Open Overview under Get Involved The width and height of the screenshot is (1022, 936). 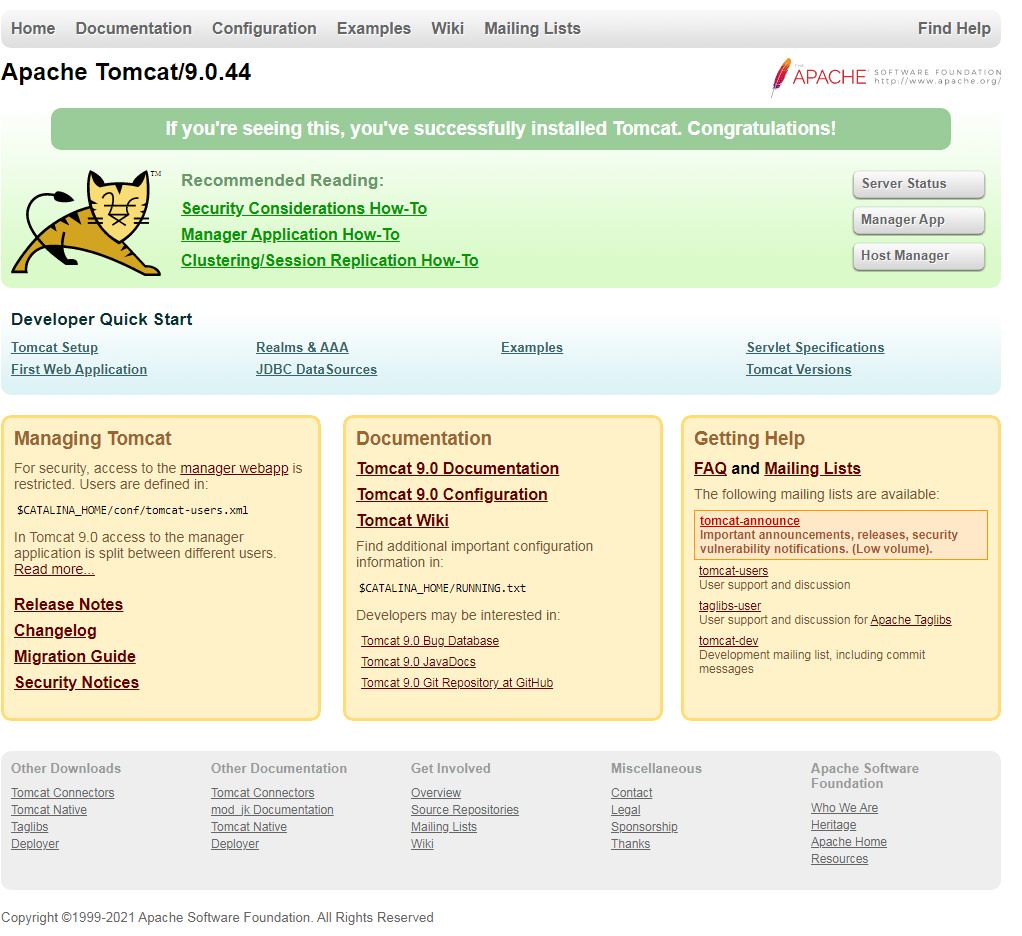coord(436,793)
